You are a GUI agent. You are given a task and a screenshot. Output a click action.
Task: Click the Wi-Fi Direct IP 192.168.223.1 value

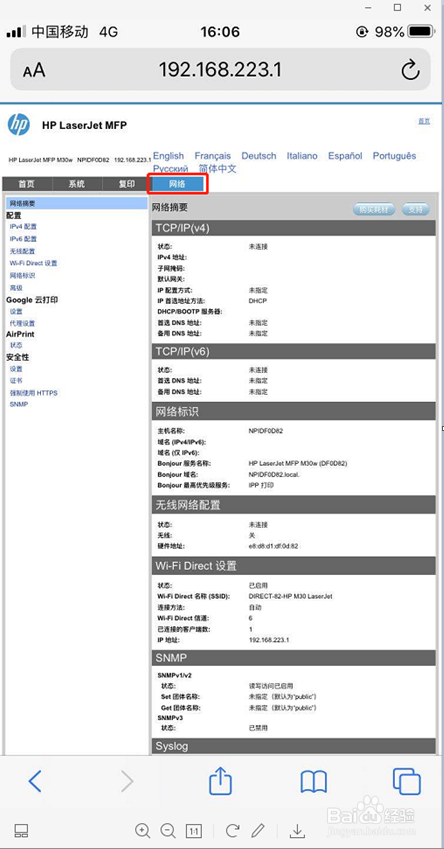[x=269, y=639]
